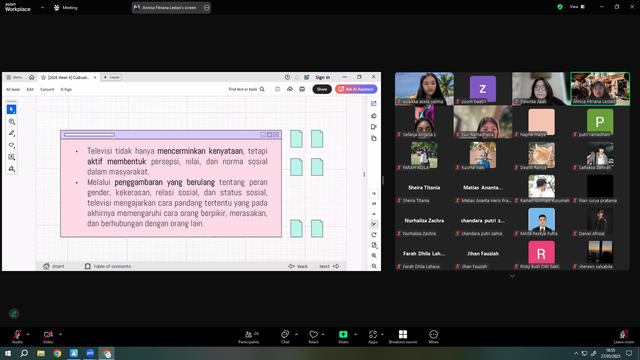The width and height of the screenshot is (640, 360).
Task: Choose the zoom magnifier tool in left toolbar
Action: coord(11,121)
